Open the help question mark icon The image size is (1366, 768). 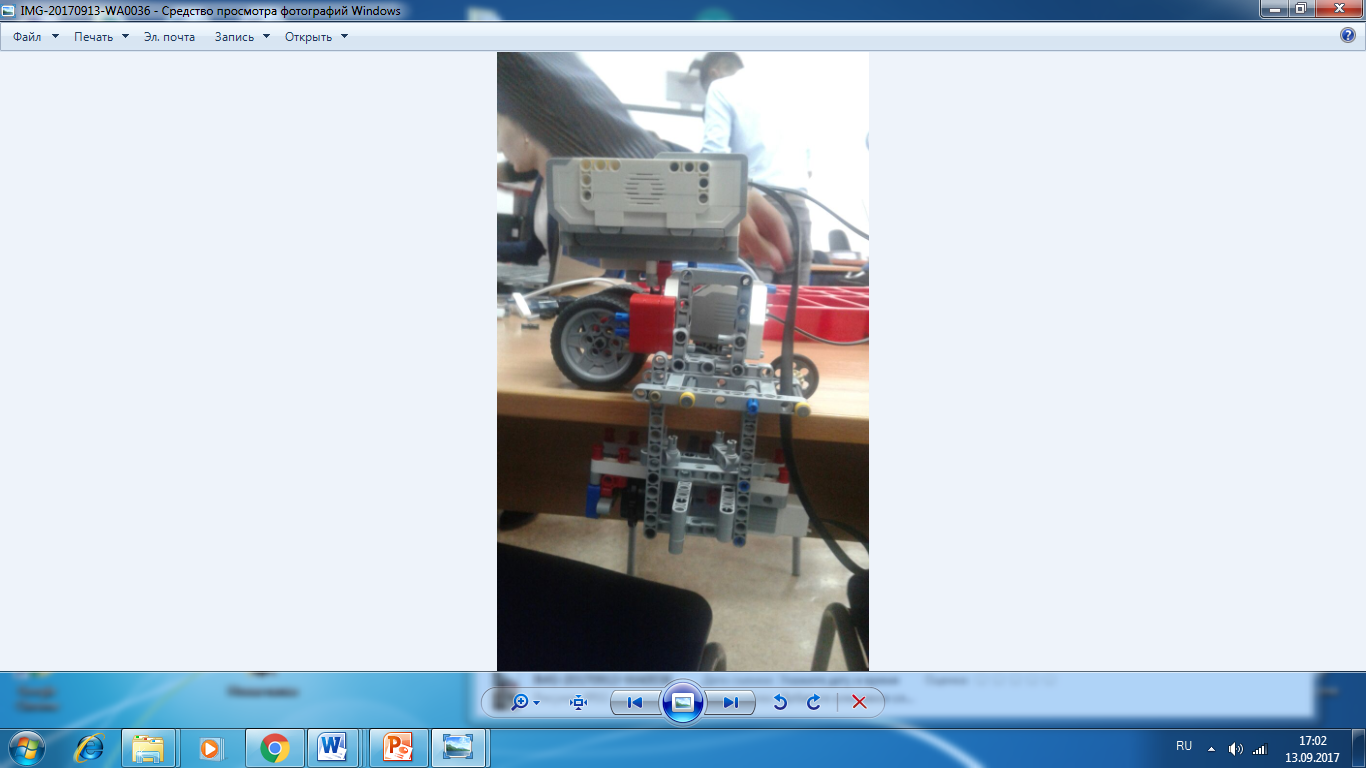pyautogui.click(x=1347, y=36)
